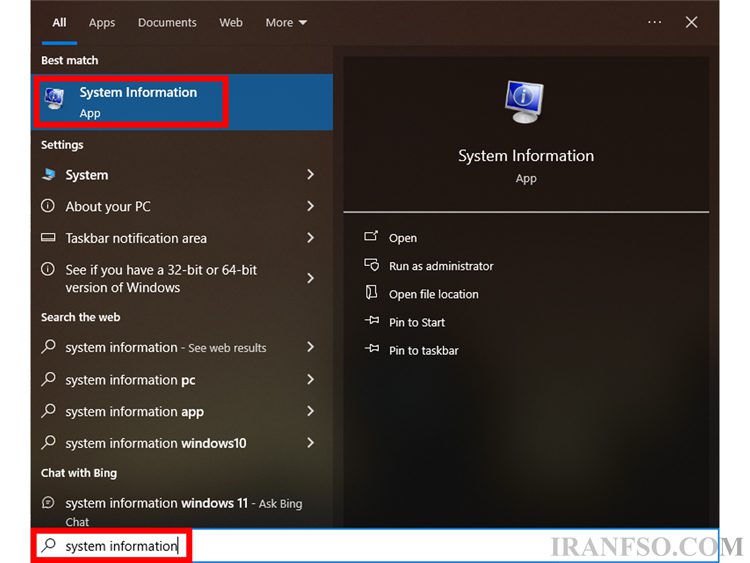Screen dimensions: 750x563
Task: Click search icon beside 'system information pc'
Action: point(48,379)
